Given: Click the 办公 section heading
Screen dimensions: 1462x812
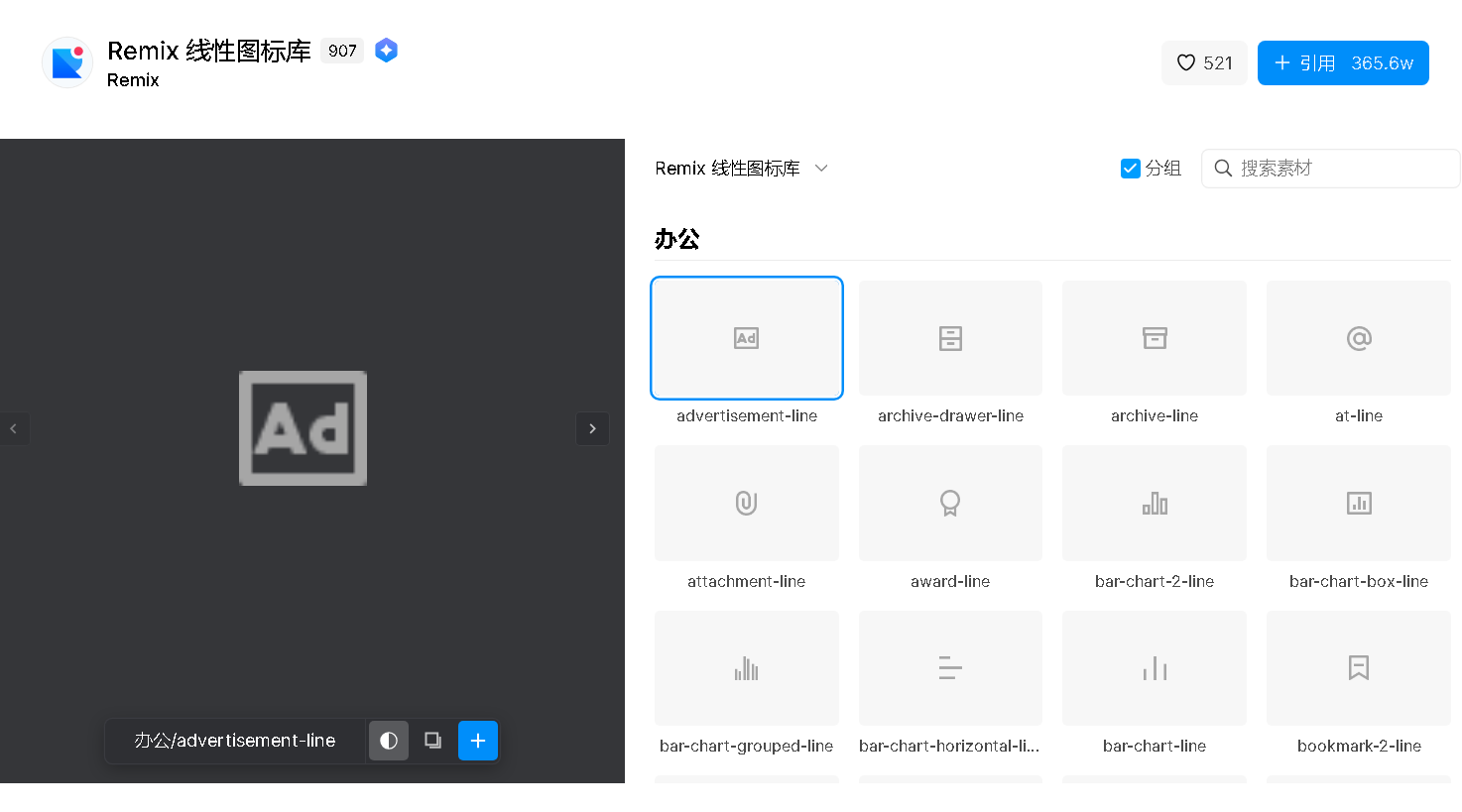Looking at the screenshot, I should pos(677,239).
